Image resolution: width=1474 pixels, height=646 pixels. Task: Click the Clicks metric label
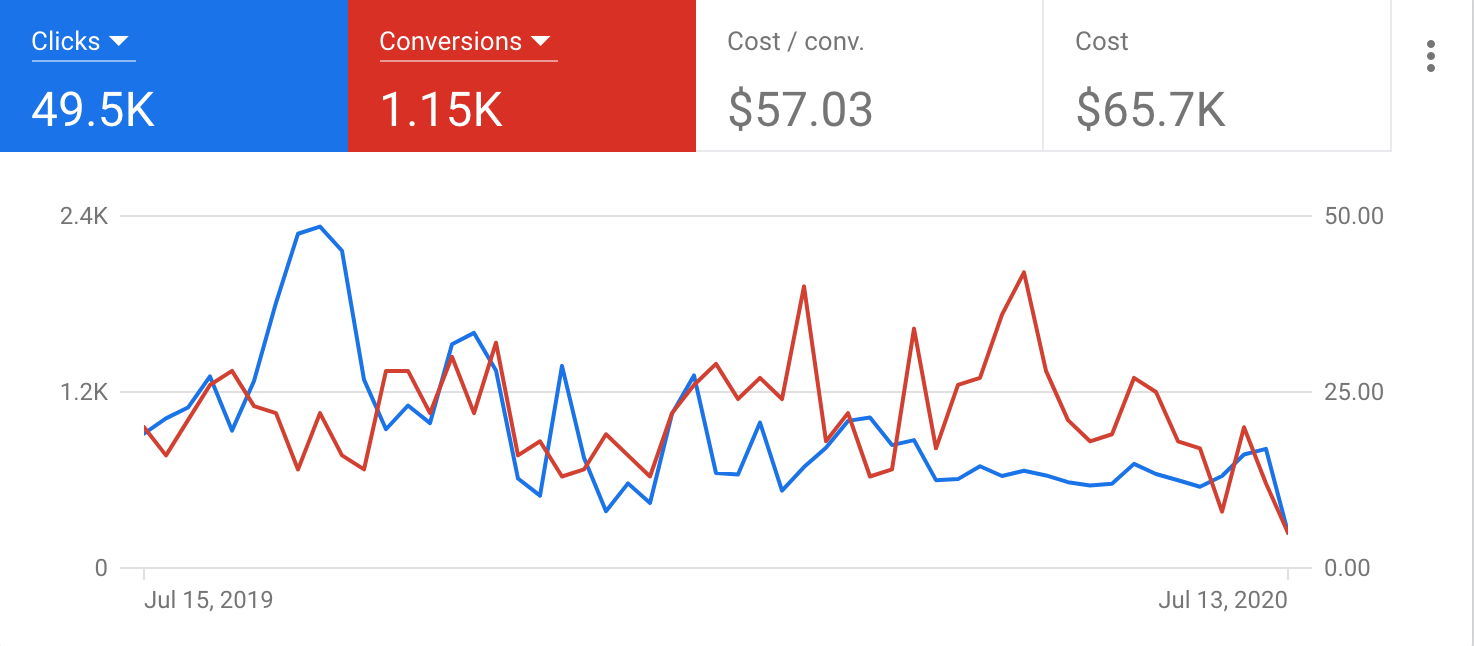66,42
